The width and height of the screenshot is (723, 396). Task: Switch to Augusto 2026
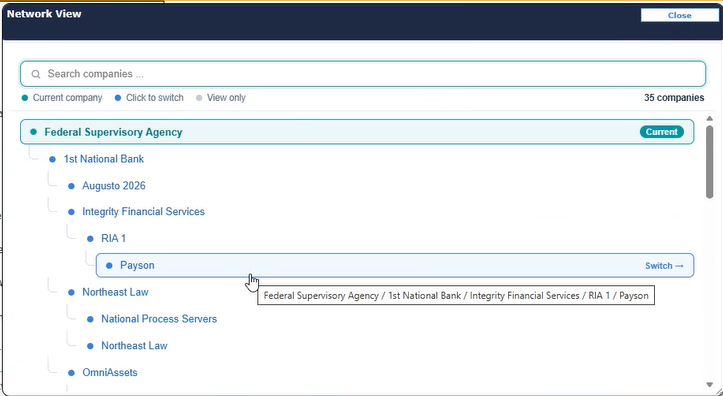(114, 186)
